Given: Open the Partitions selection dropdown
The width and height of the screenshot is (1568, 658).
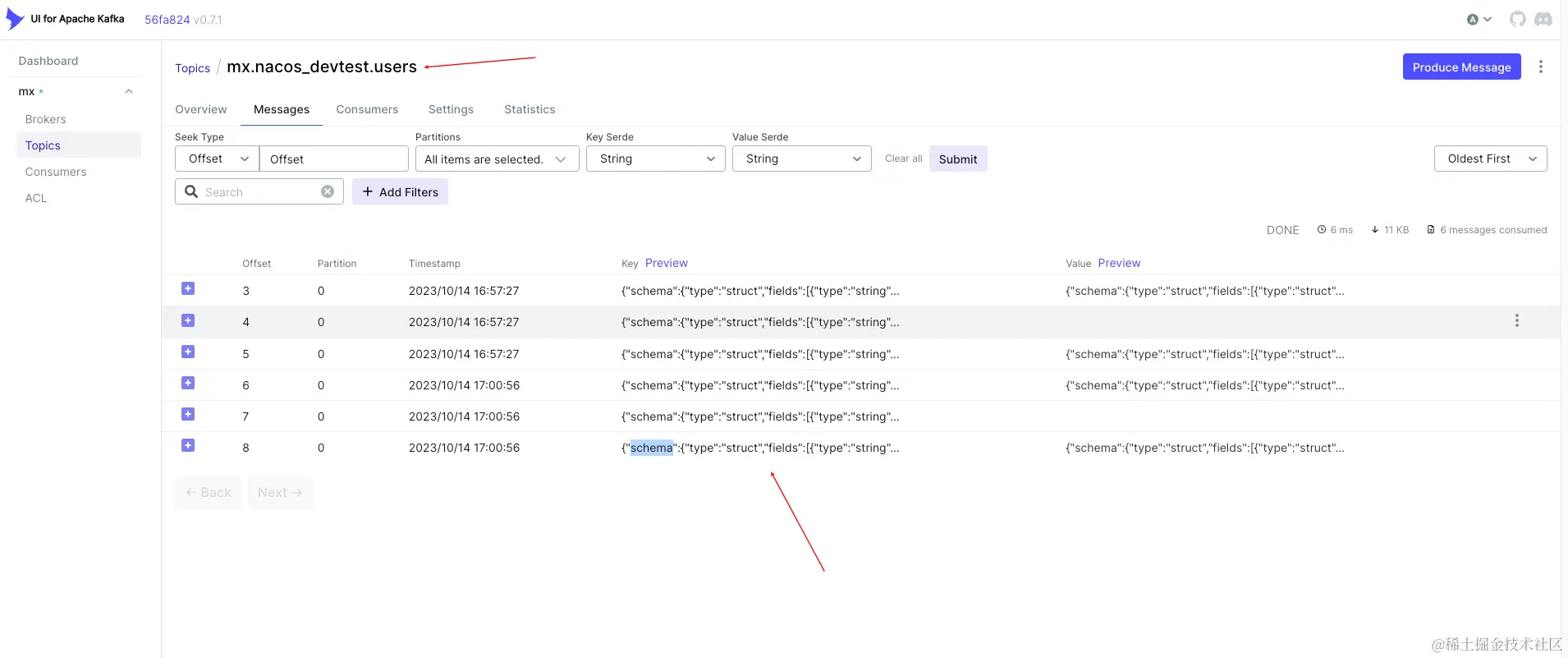Looking at the screenshot, I should [x=497, y=159].
